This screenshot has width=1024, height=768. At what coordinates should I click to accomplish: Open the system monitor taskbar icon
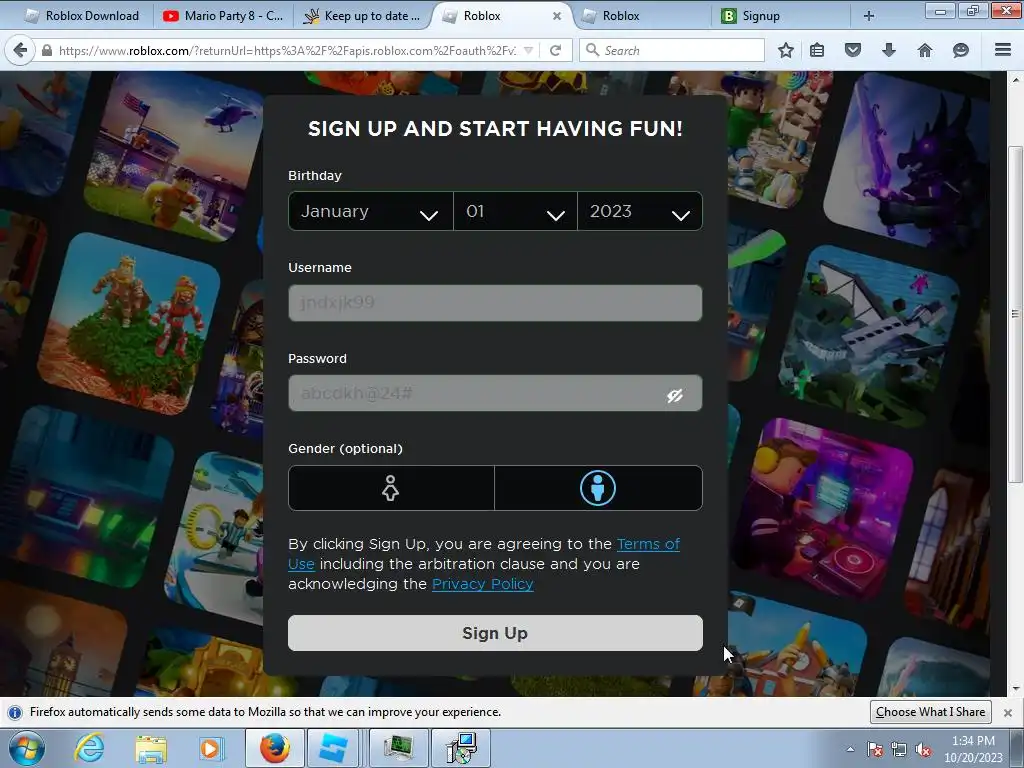pos(398,748)
